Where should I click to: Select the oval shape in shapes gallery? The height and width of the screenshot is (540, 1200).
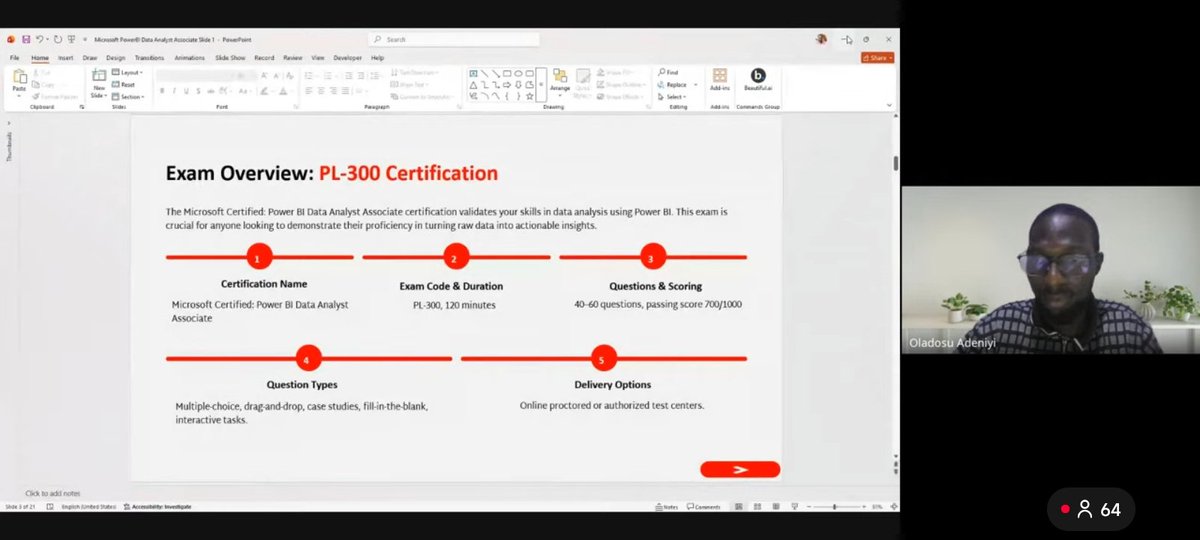(x=518, y=73)
